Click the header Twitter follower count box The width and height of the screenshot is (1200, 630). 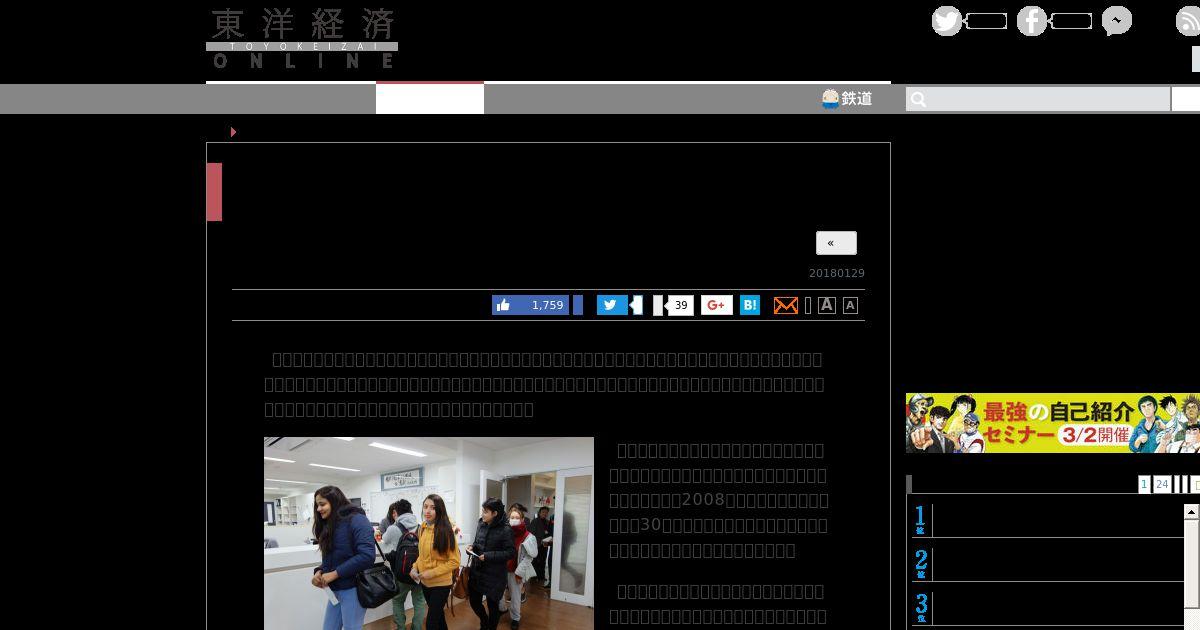[986, 21]
